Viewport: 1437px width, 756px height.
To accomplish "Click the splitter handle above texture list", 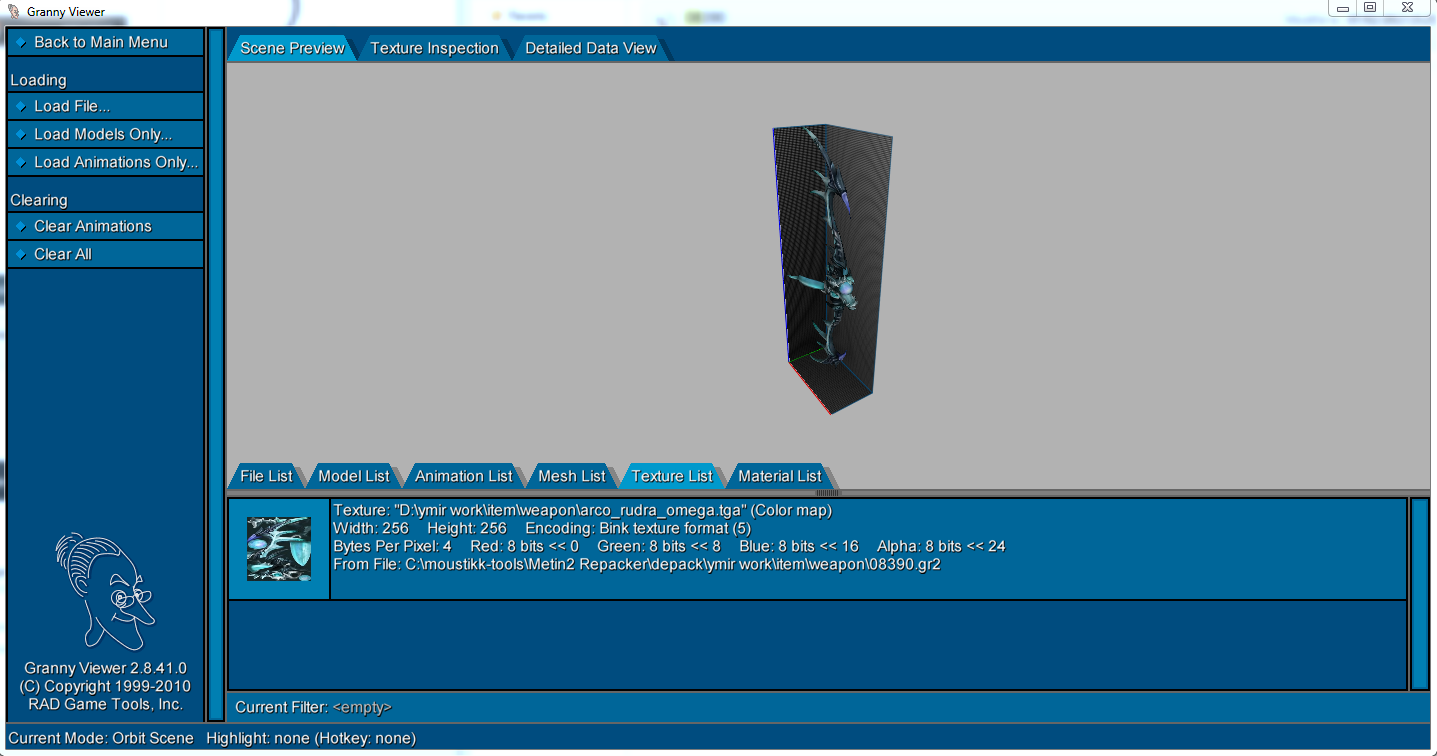I will pyautogui.click(x=828, y=493).
